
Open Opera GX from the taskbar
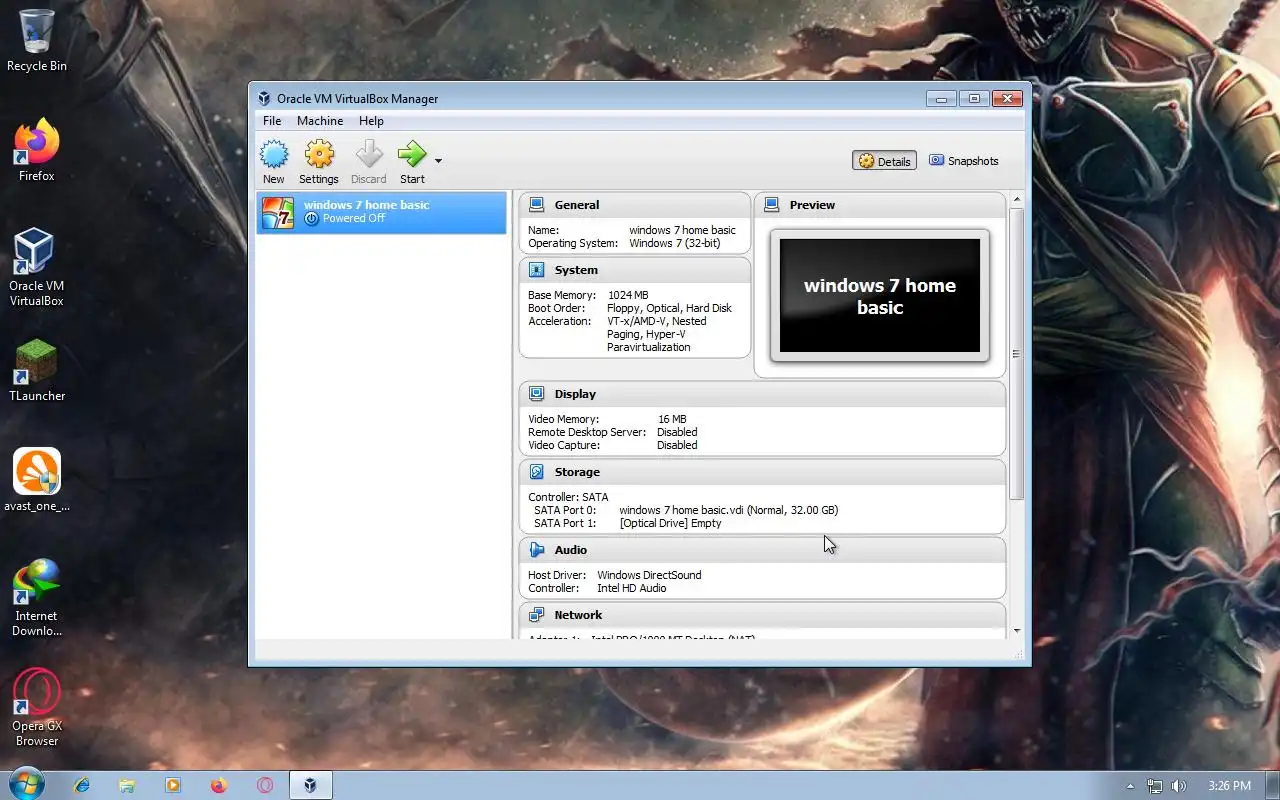(265, 785)
